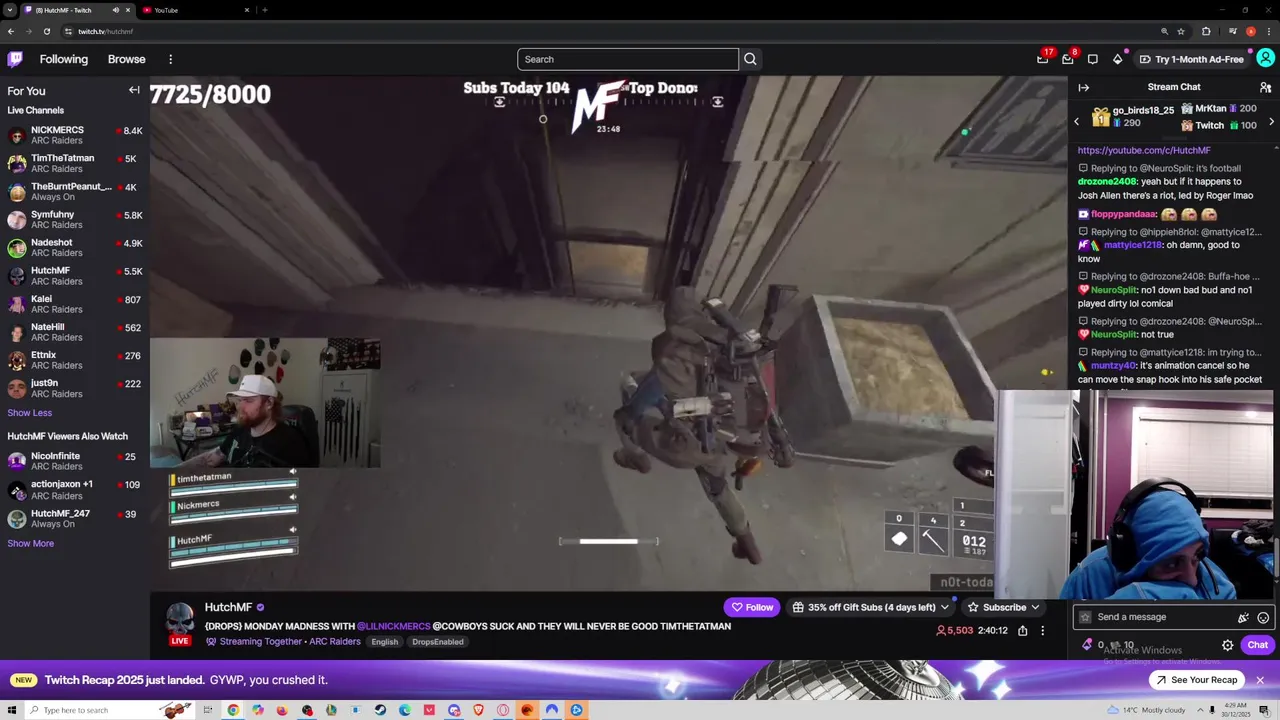This screenshot has width=1280, height=720.
Task: Follow the HutchMF channel
Action: (x=752, y=607)
